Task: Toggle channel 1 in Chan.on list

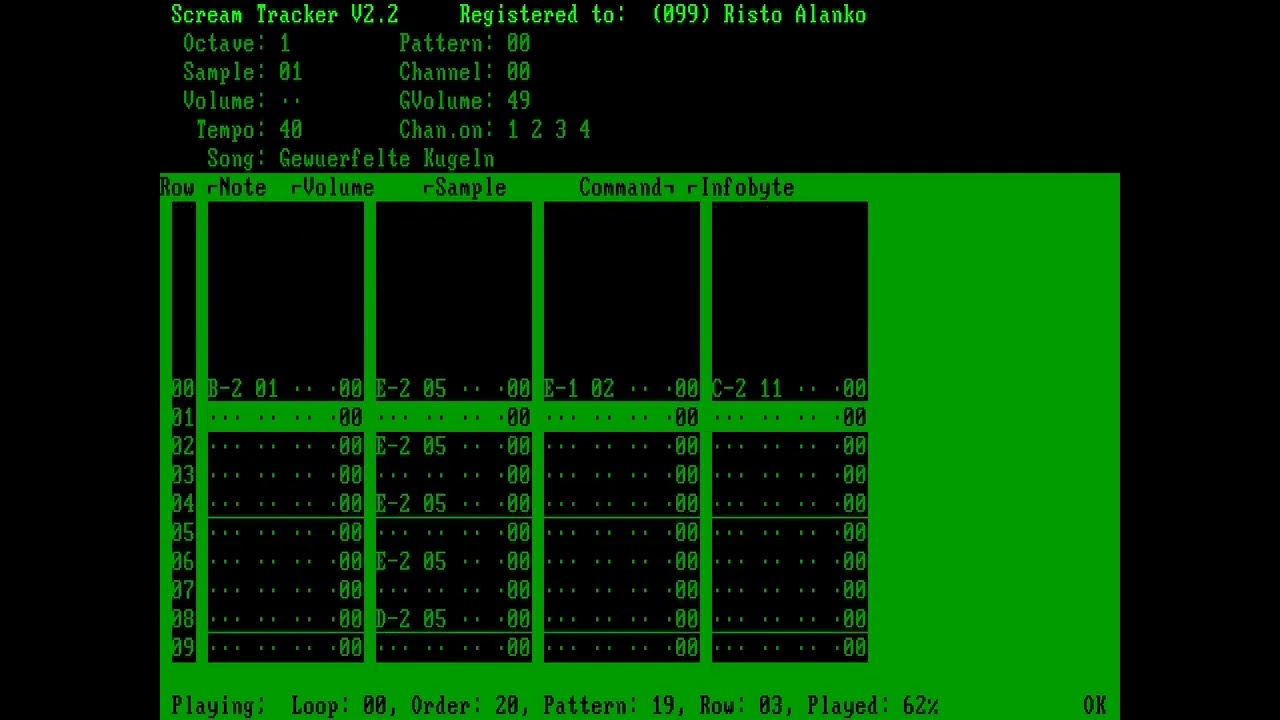Action: pos(513,130)
